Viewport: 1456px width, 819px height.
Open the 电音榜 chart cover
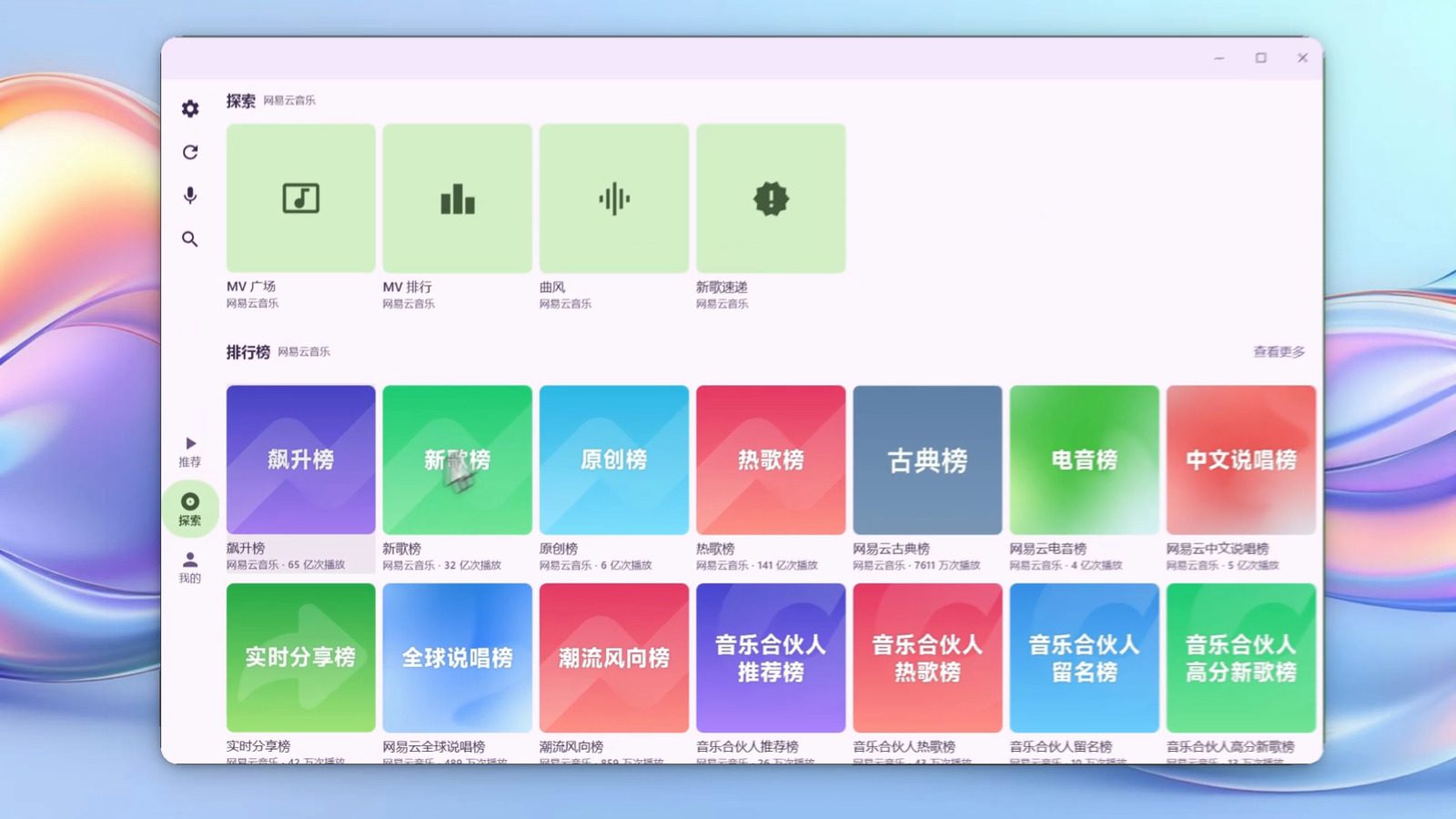click(1084, 460)
